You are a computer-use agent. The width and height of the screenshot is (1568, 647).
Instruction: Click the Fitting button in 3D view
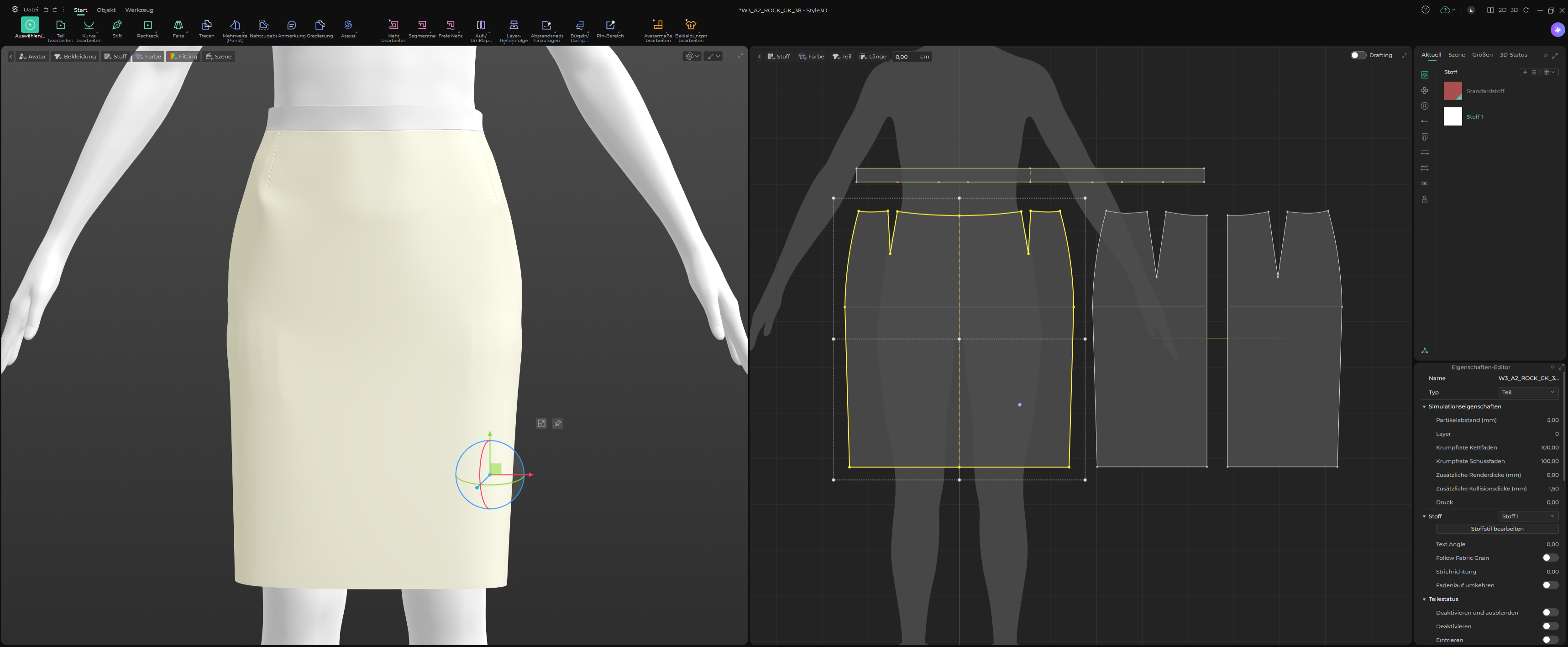click(183, 56)
